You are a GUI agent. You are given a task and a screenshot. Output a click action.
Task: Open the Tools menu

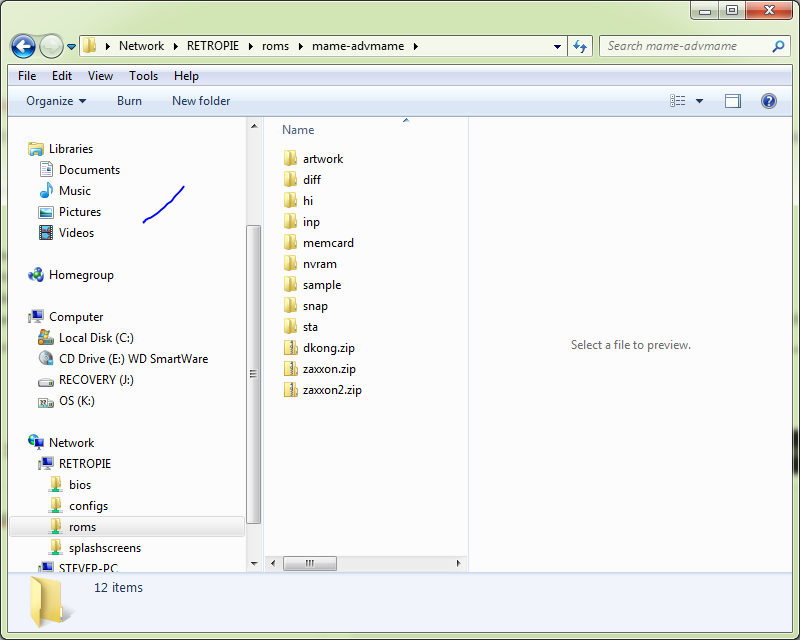coord(143,76)
